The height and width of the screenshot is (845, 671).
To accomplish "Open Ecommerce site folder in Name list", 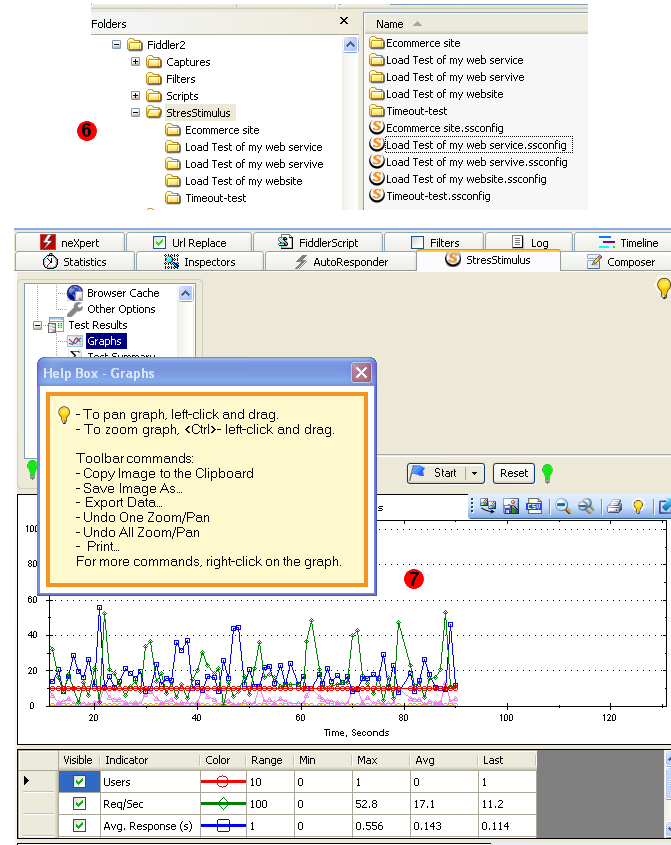I will (x=415, y=43).
